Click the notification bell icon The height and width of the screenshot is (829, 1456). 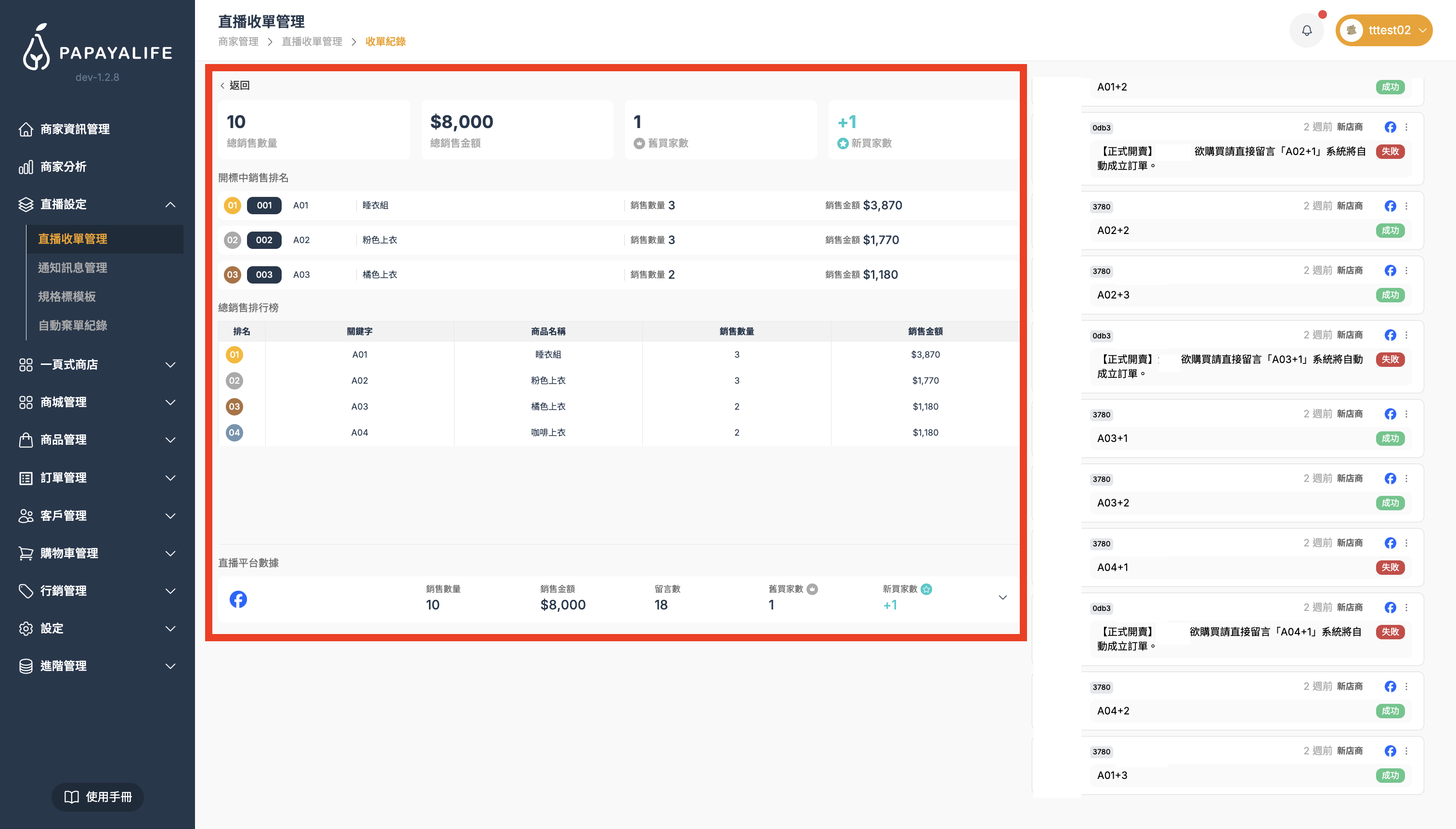click(1306, 30)
